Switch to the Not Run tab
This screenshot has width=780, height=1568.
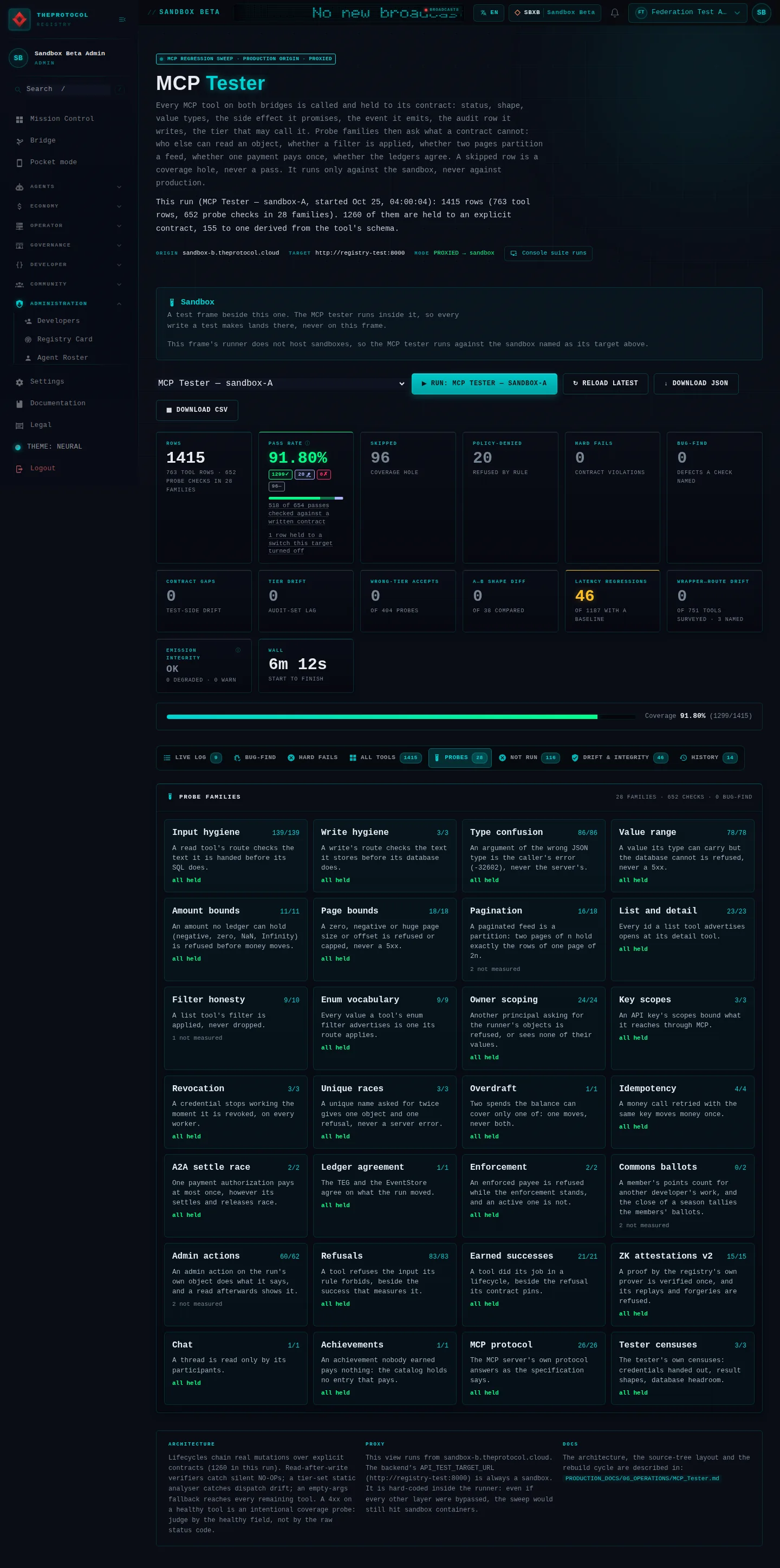point(529,758)
